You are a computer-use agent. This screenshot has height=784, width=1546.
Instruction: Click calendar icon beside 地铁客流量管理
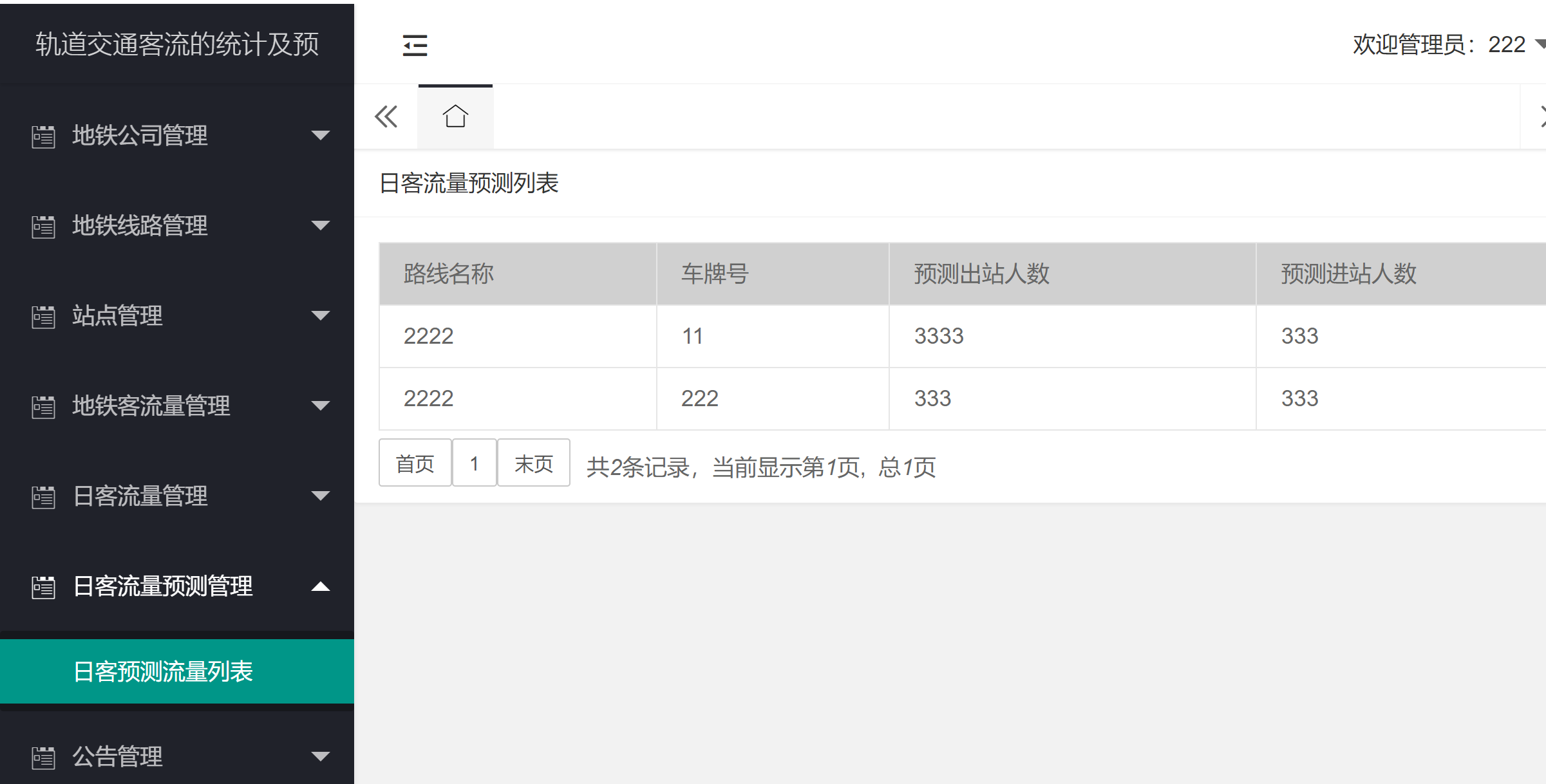pos(43,407)
